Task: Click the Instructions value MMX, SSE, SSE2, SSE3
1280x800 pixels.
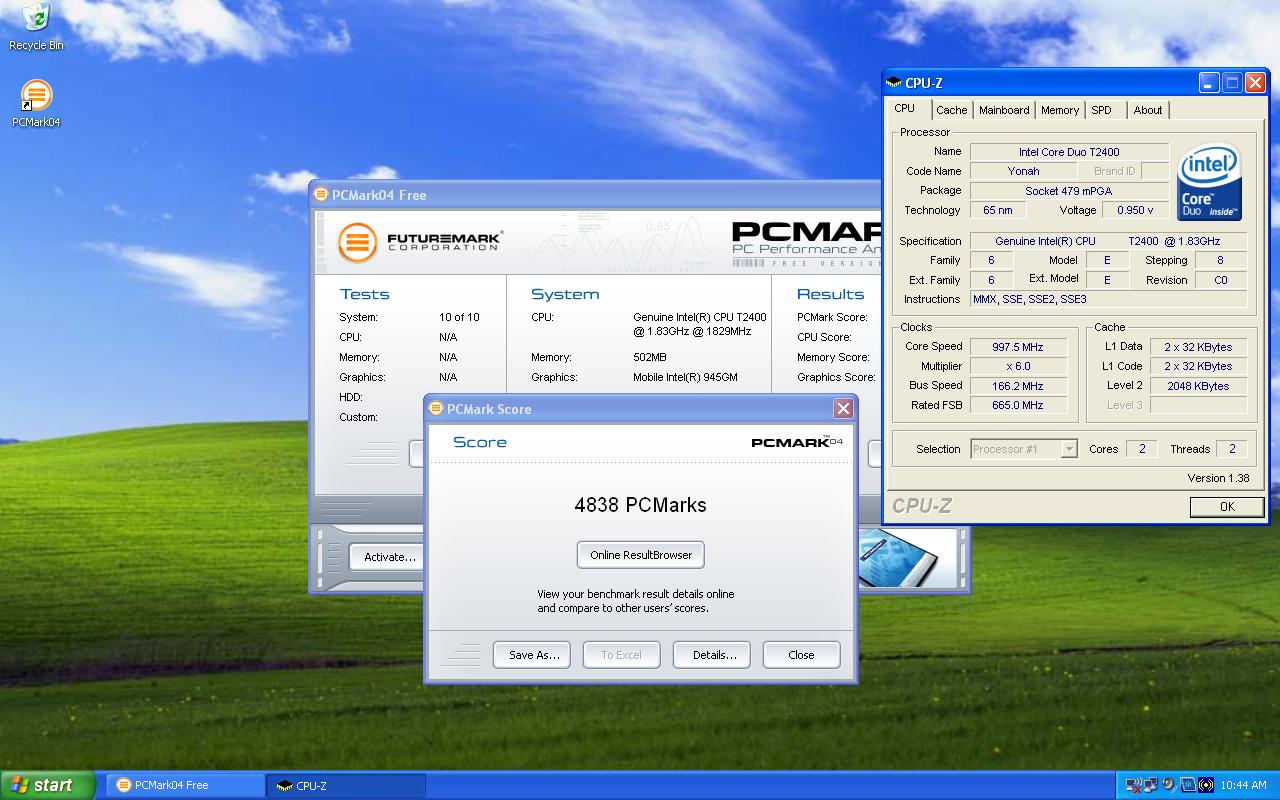Action: tap(1108, 299)
